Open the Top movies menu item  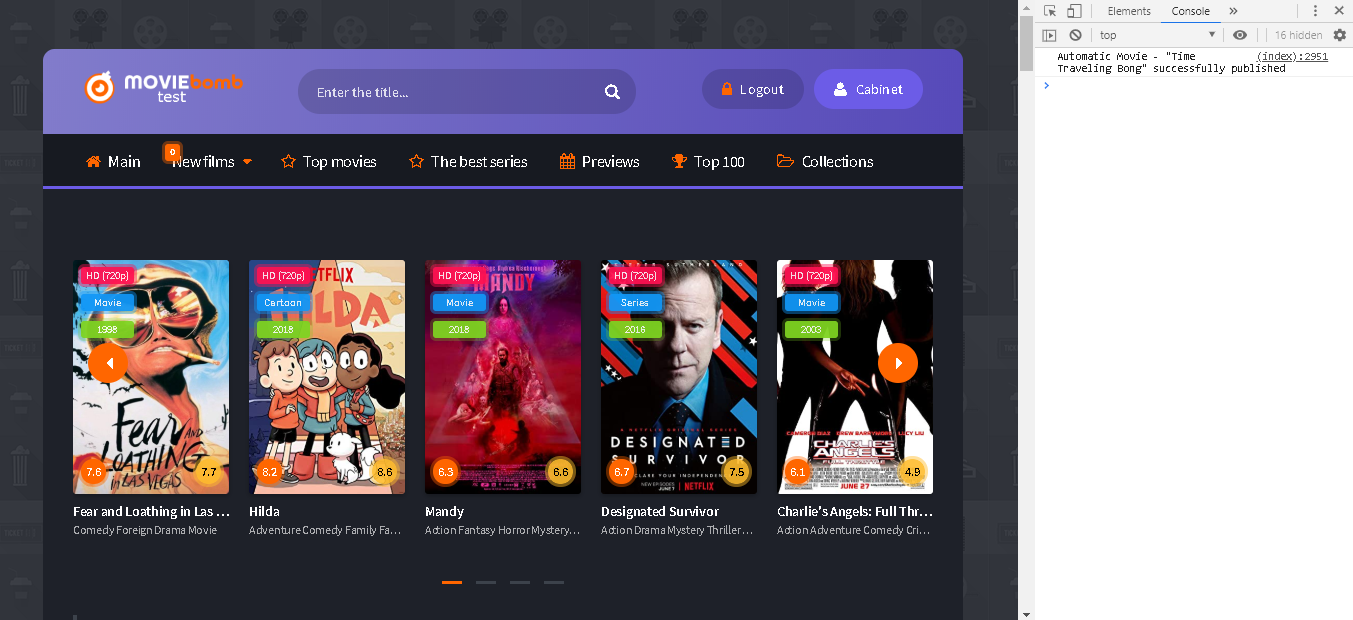coord(329,161)
